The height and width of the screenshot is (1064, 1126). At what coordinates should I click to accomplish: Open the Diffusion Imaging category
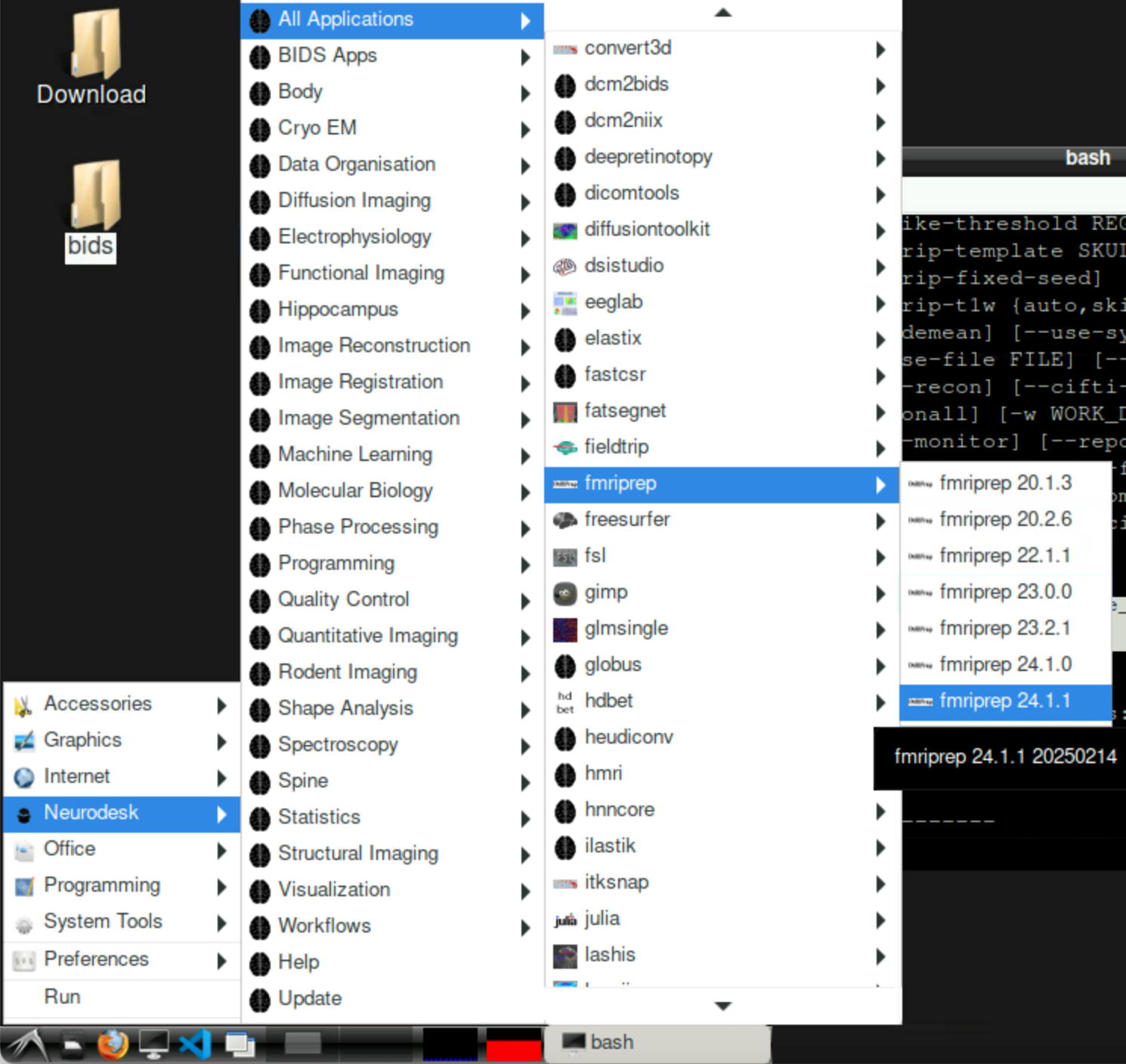point(392,201)
